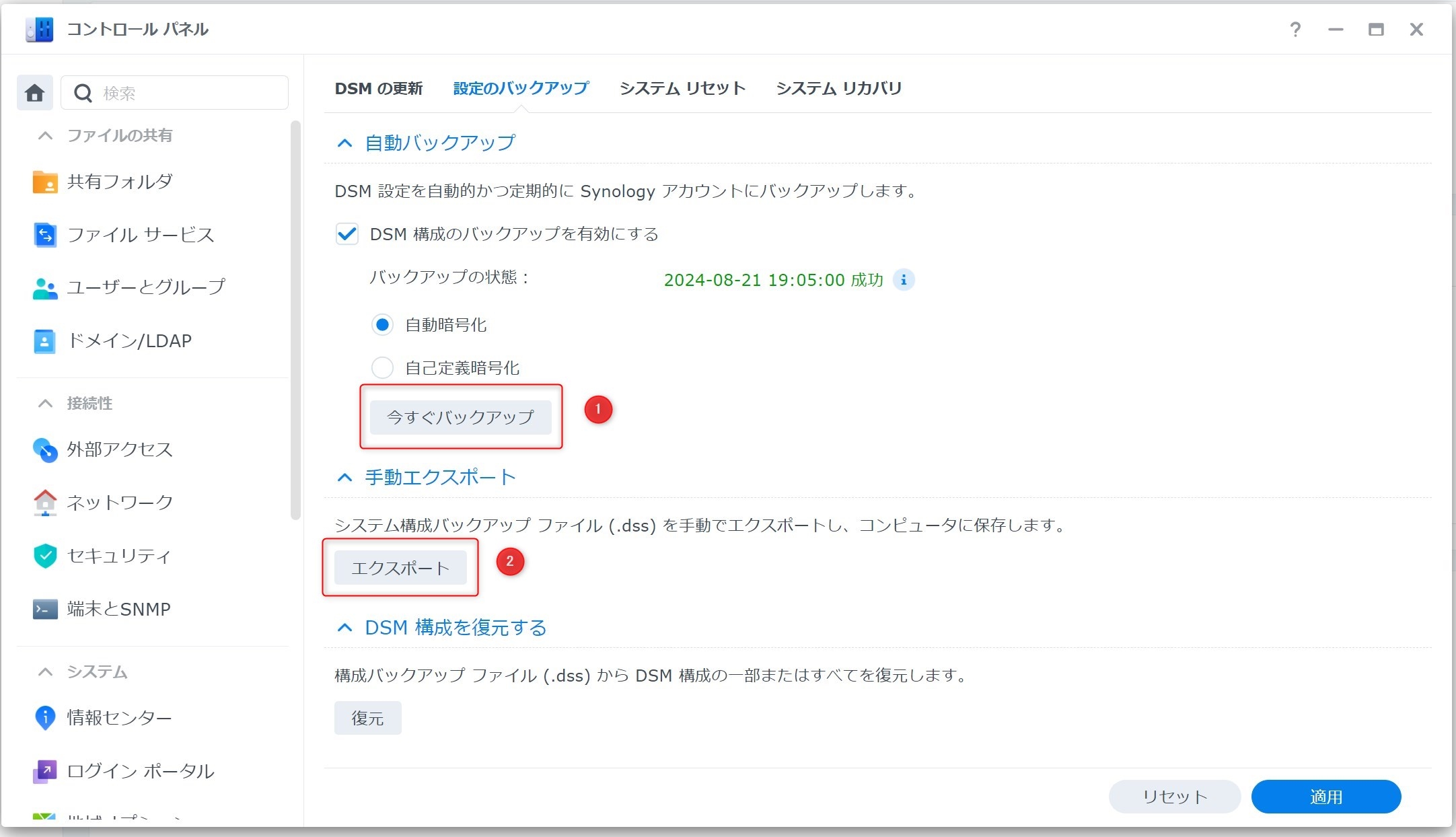Collapse the Automatic Backup (自動バックアップ) section

point(344,143)
